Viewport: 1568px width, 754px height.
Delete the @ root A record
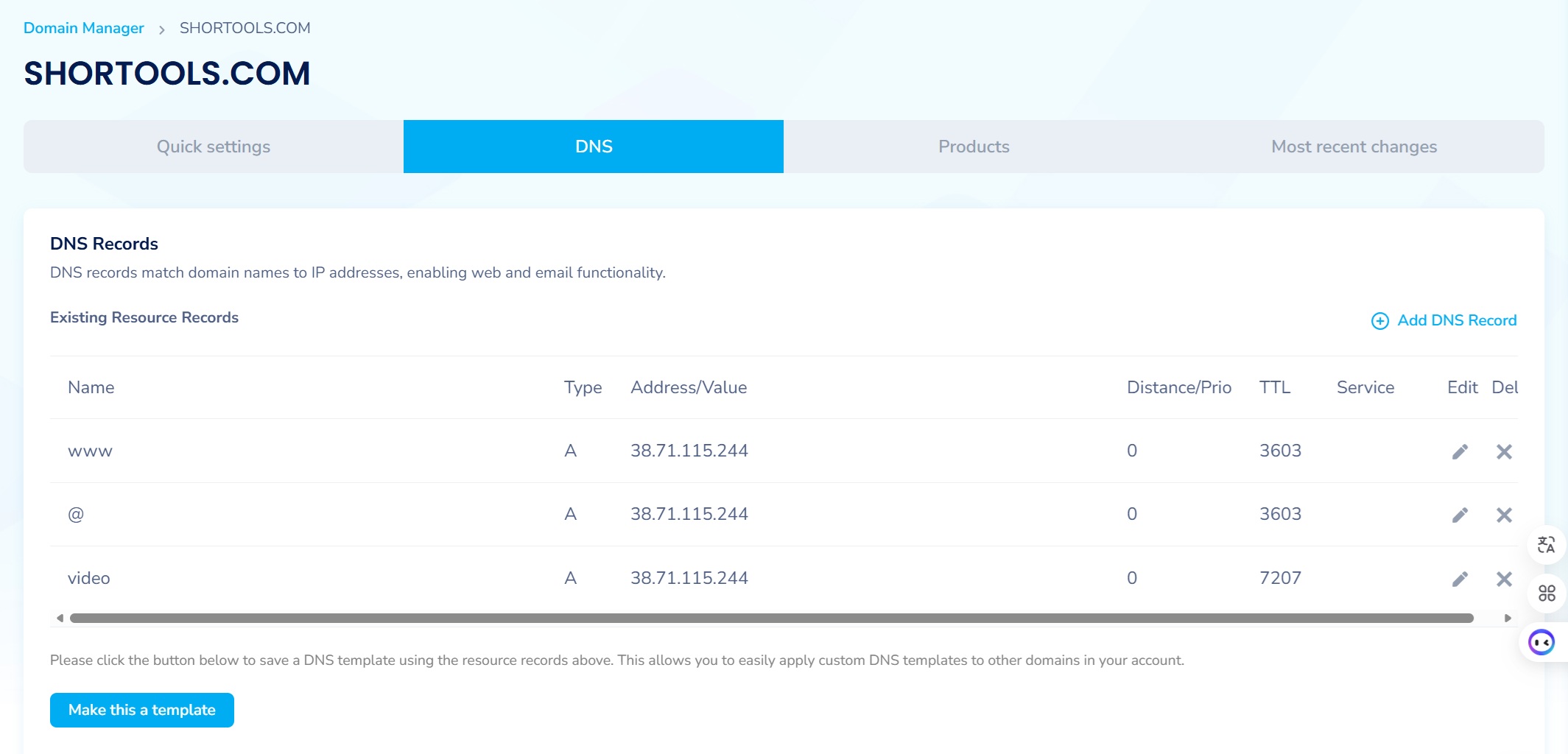[1504, 515]
